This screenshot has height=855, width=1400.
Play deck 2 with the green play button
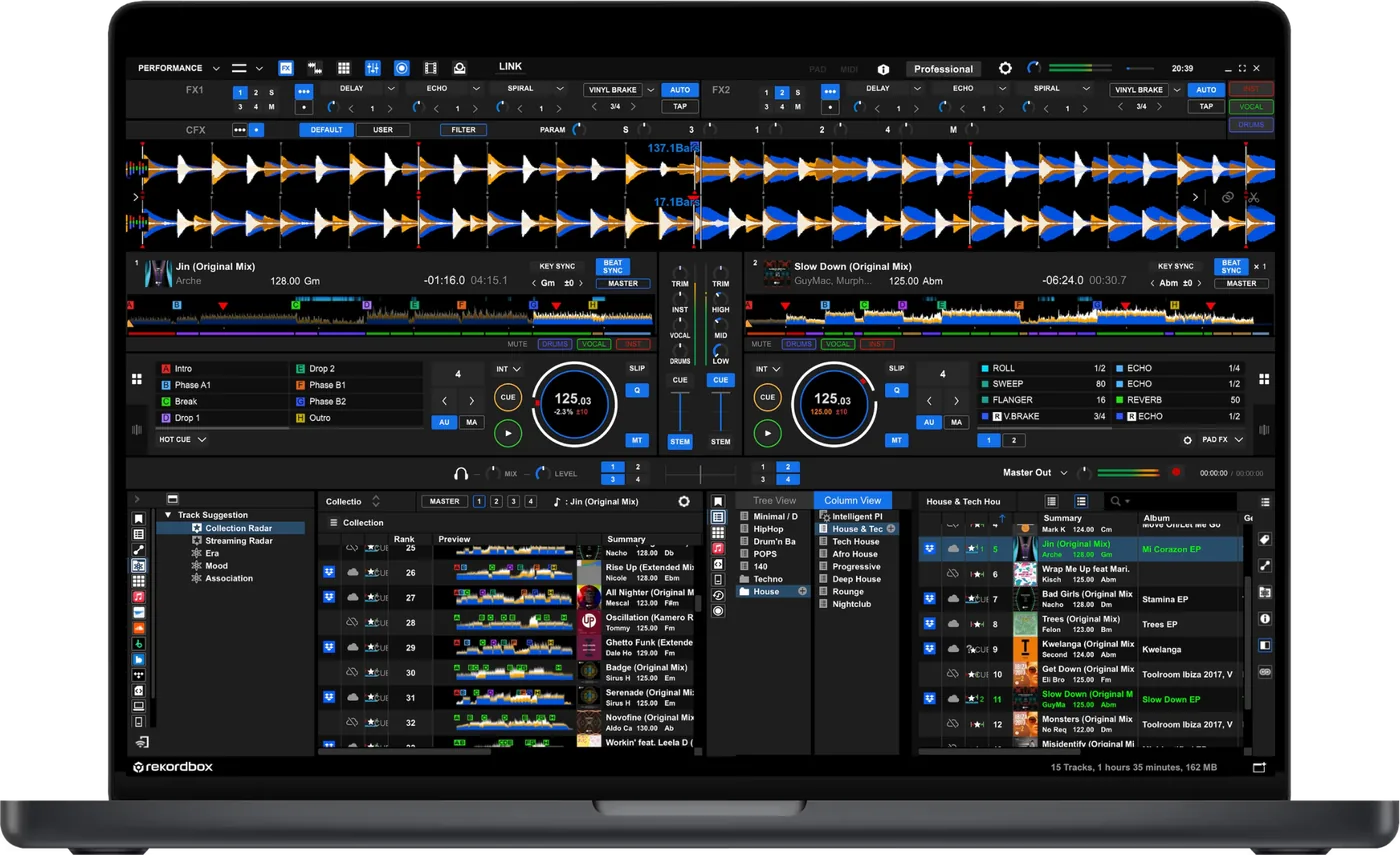pyautogui.click(x=767, y=433)
